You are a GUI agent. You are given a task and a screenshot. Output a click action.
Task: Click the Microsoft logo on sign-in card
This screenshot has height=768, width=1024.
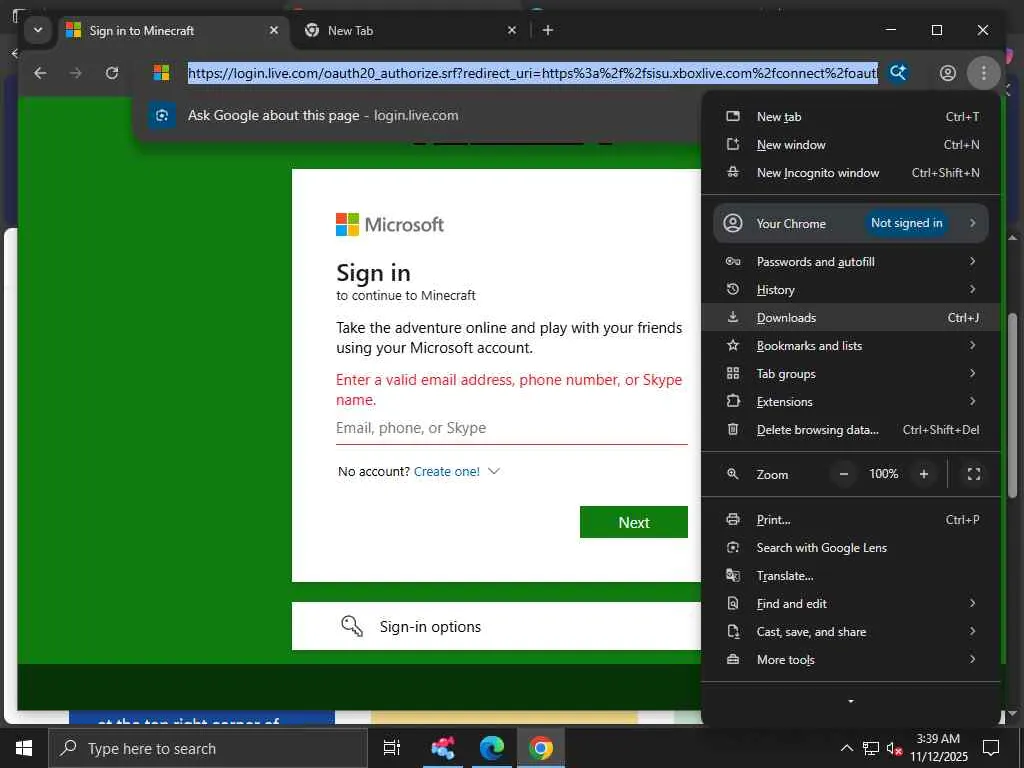click(x=390, y=225)
